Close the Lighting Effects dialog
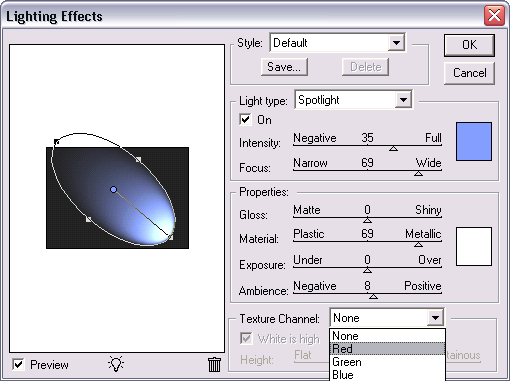Screen dimensions: 510x381 [494, 15]
